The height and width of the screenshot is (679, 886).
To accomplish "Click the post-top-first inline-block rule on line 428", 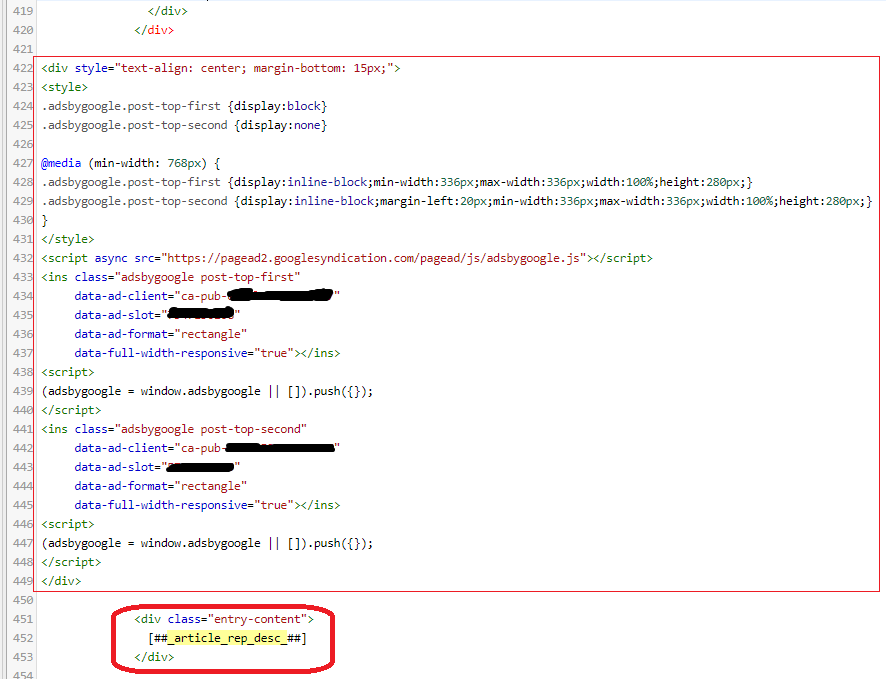I will [x=397, y=182].
